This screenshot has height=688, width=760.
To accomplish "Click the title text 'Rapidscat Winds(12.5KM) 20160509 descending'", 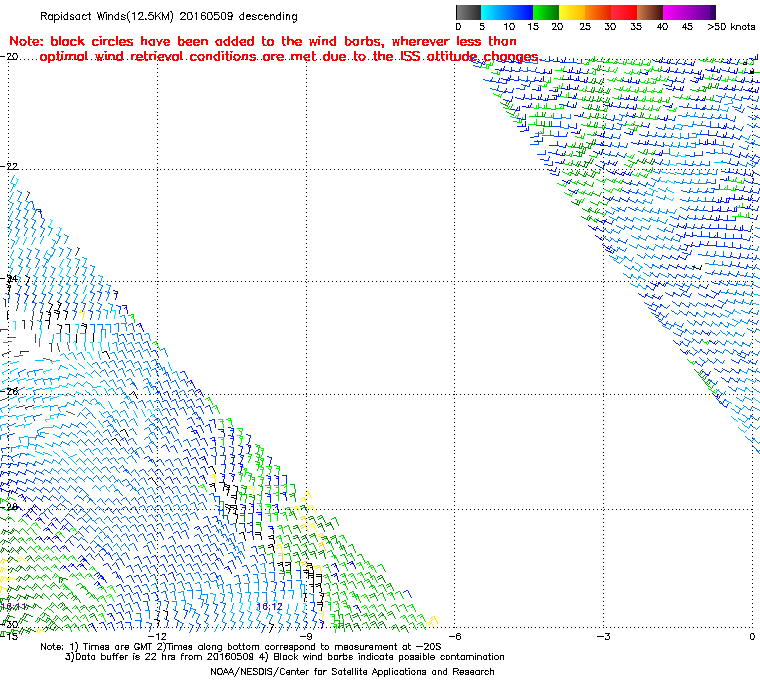I will coord(169,16).
